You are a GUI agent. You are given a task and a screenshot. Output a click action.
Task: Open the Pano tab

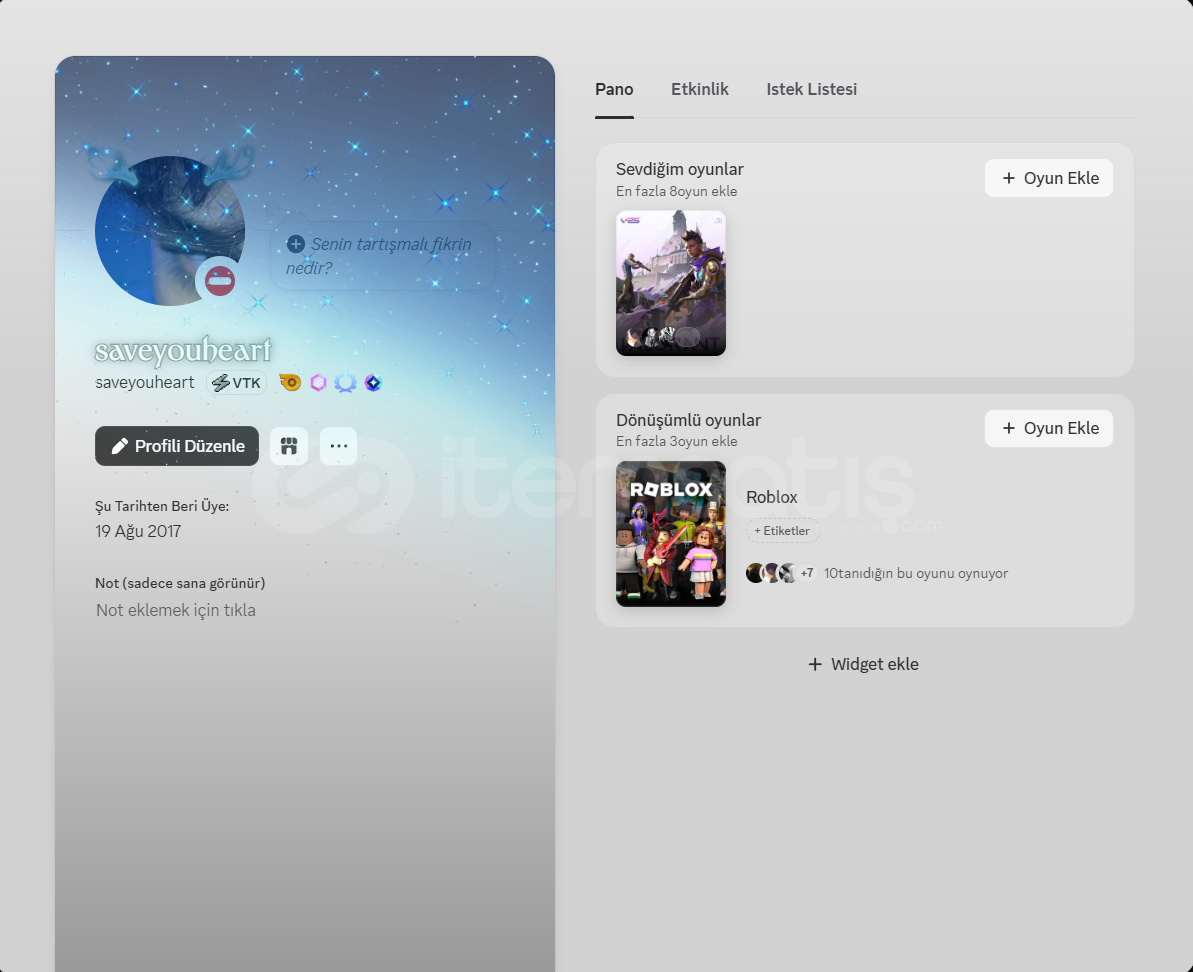(x=614, y=89)
